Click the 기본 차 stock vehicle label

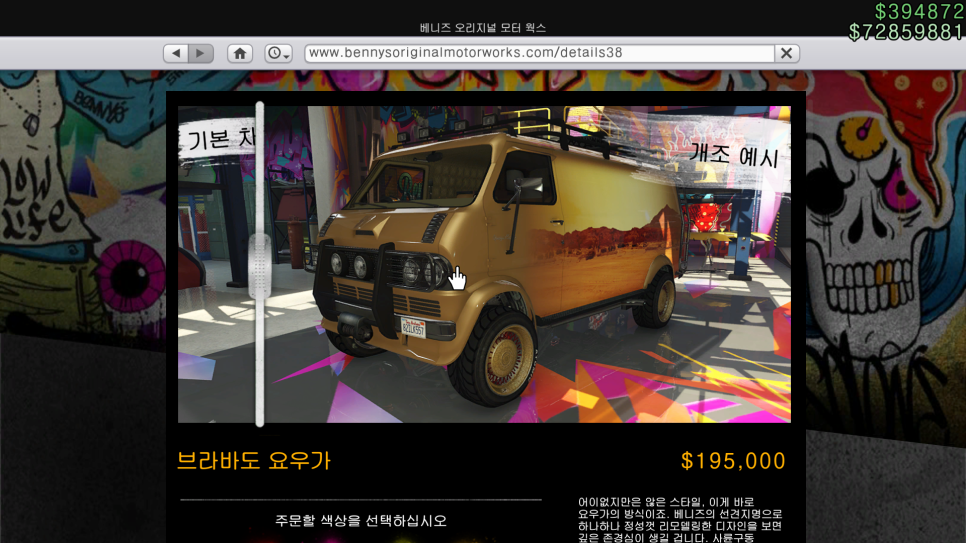tap(220, 139)
